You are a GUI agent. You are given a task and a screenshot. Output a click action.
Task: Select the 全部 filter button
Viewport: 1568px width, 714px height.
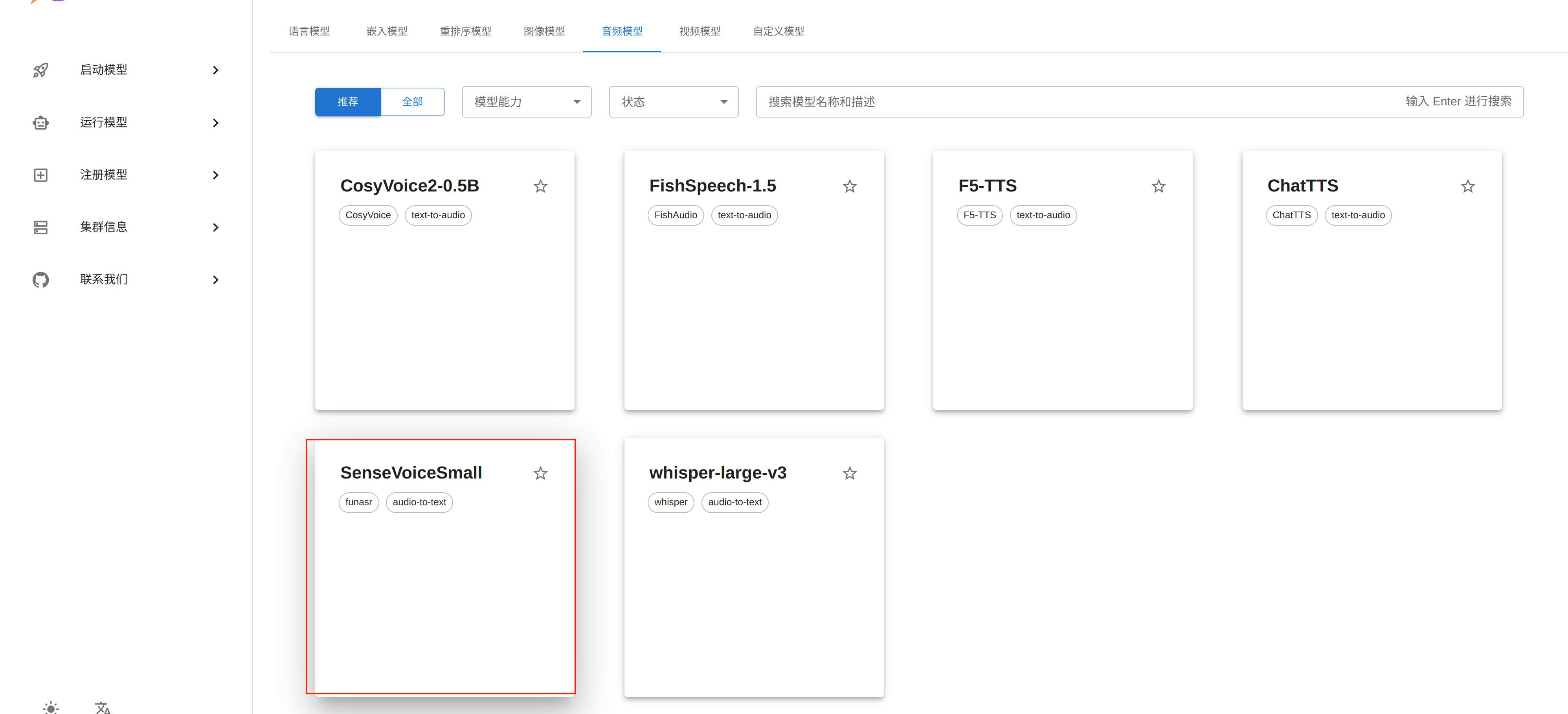pyautogui.click(x=412, y=102)
